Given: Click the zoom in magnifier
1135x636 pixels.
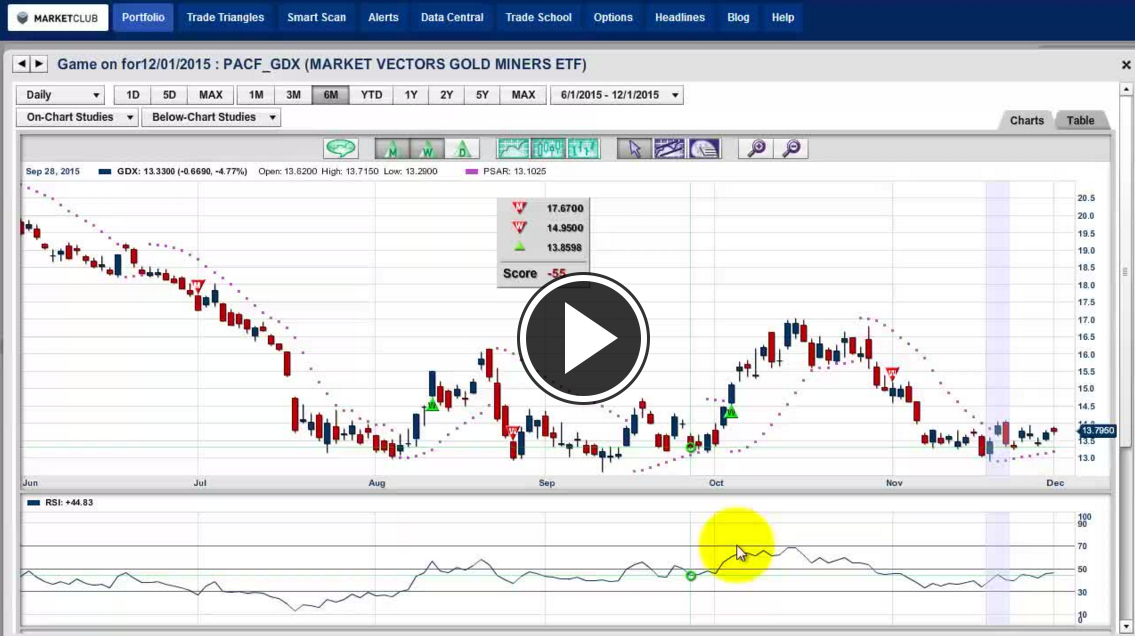Looking at the screenshot, I should point(756,148).
